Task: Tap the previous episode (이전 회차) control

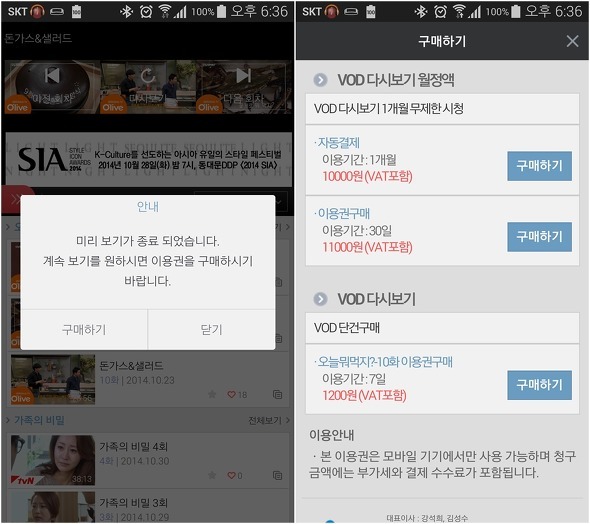Action: (x=52, y=86)
